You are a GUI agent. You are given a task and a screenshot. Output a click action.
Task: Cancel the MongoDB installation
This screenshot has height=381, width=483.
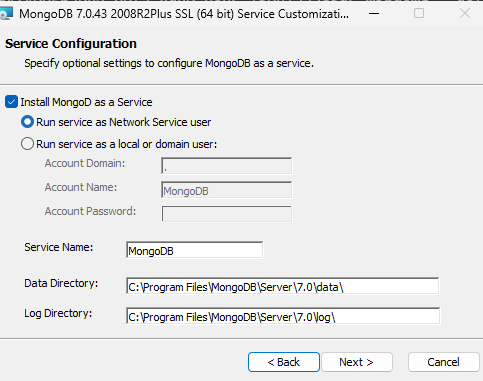[443, 362]
